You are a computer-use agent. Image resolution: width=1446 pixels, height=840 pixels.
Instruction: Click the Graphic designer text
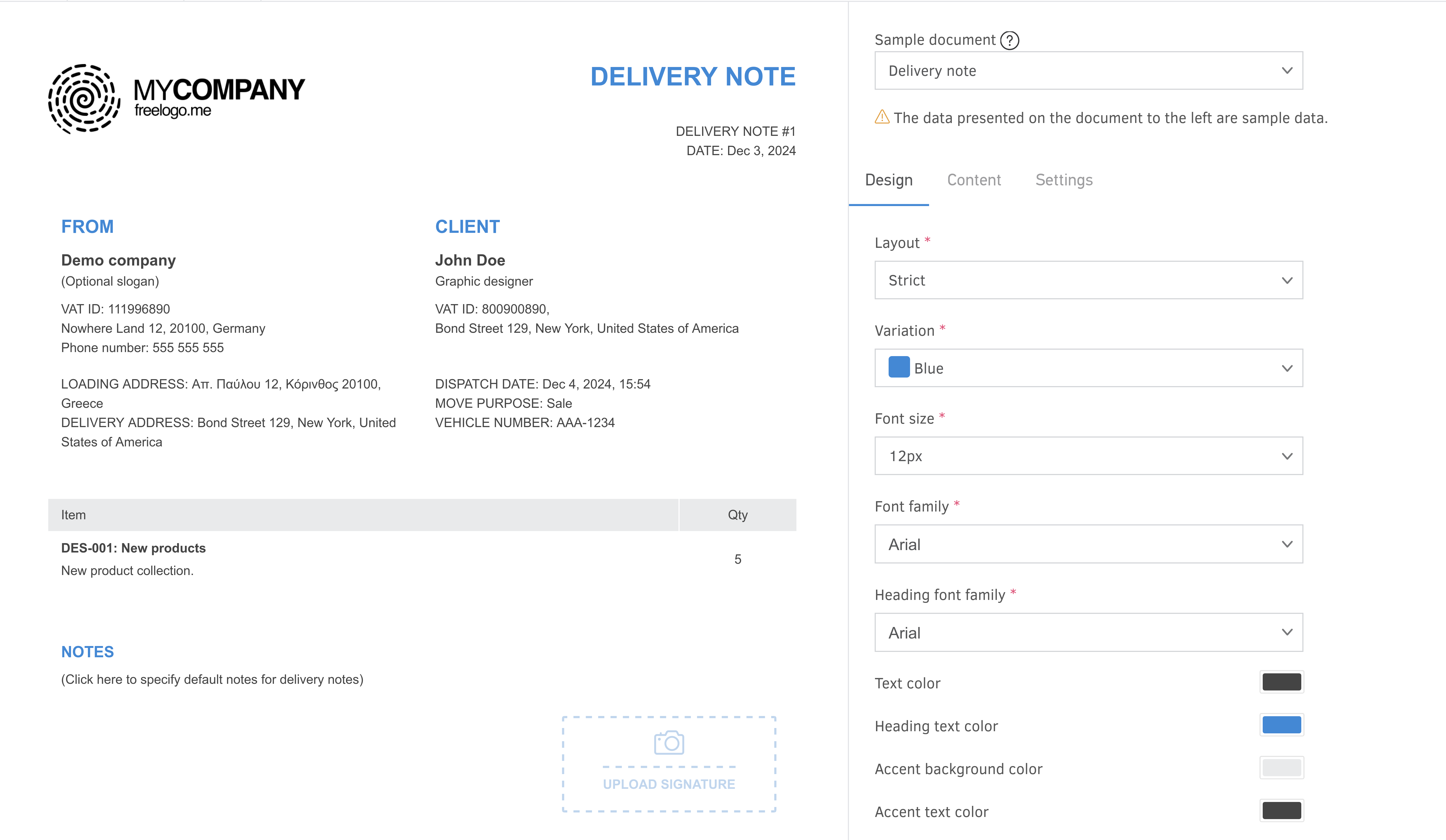click(484, 281)
